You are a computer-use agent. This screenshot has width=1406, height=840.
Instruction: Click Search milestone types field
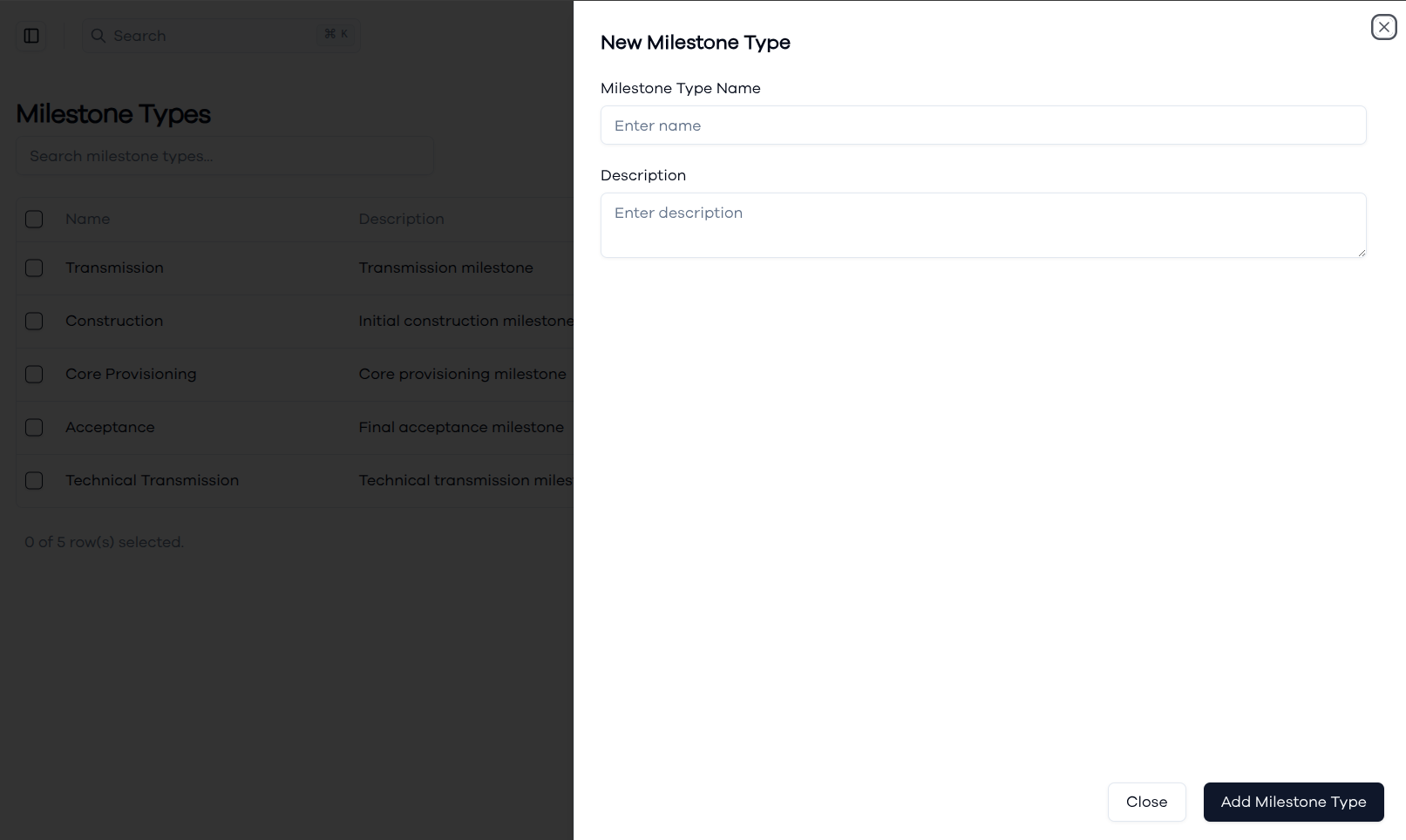(x=225, y=156)
